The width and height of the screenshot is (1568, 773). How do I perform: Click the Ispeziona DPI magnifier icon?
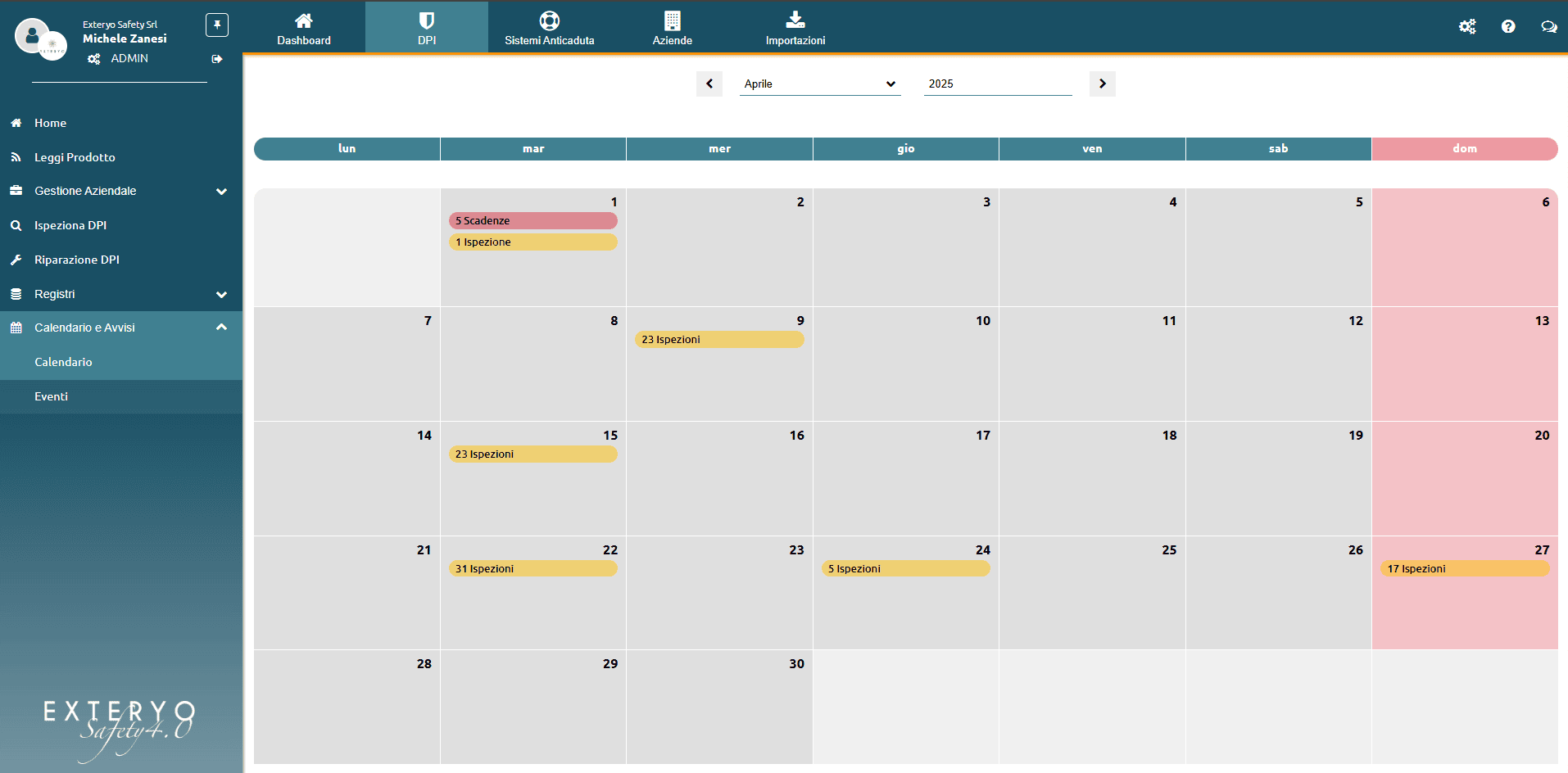click(x=16, y=225)
